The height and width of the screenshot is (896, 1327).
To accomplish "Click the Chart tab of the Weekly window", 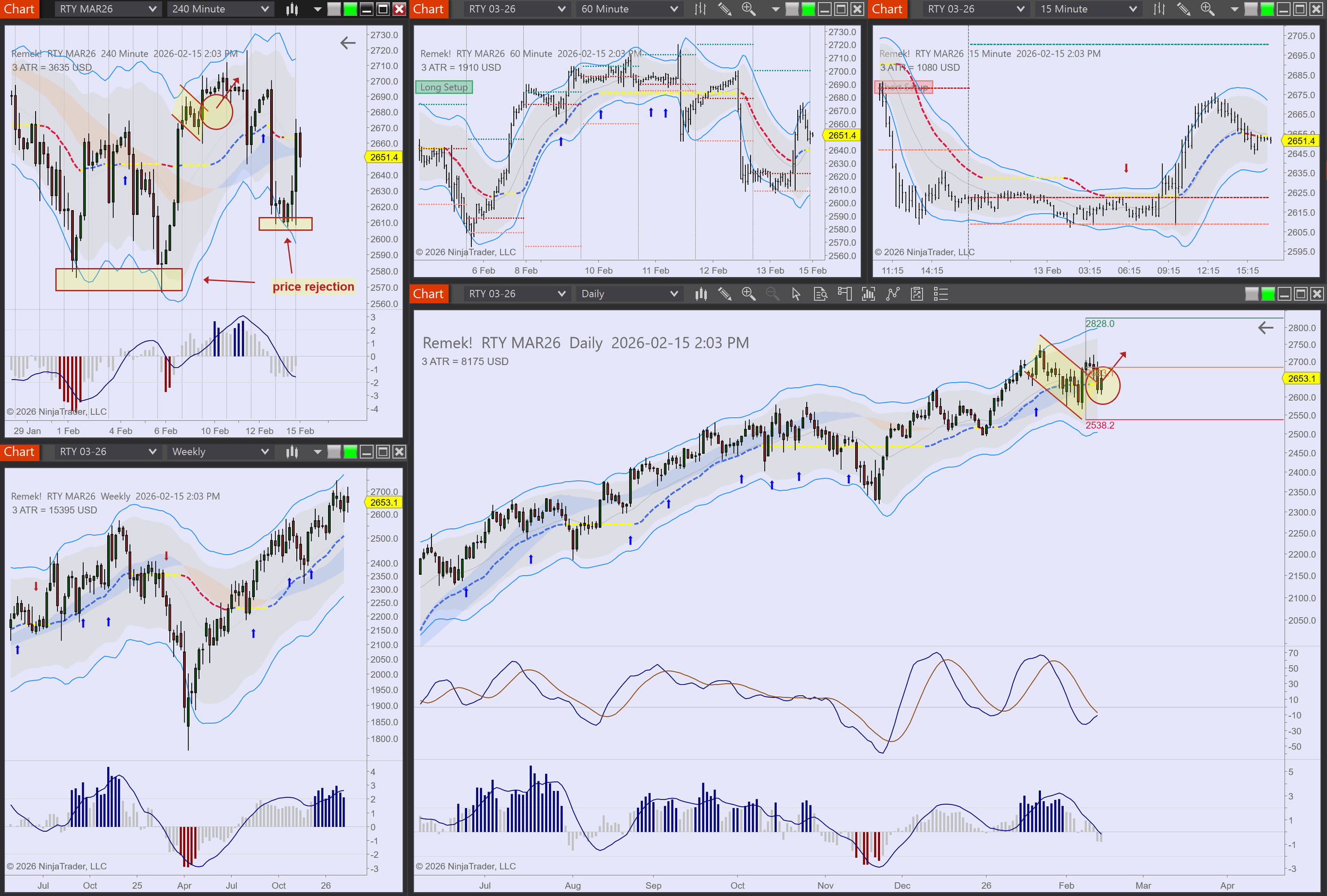I will coord(20,452).
